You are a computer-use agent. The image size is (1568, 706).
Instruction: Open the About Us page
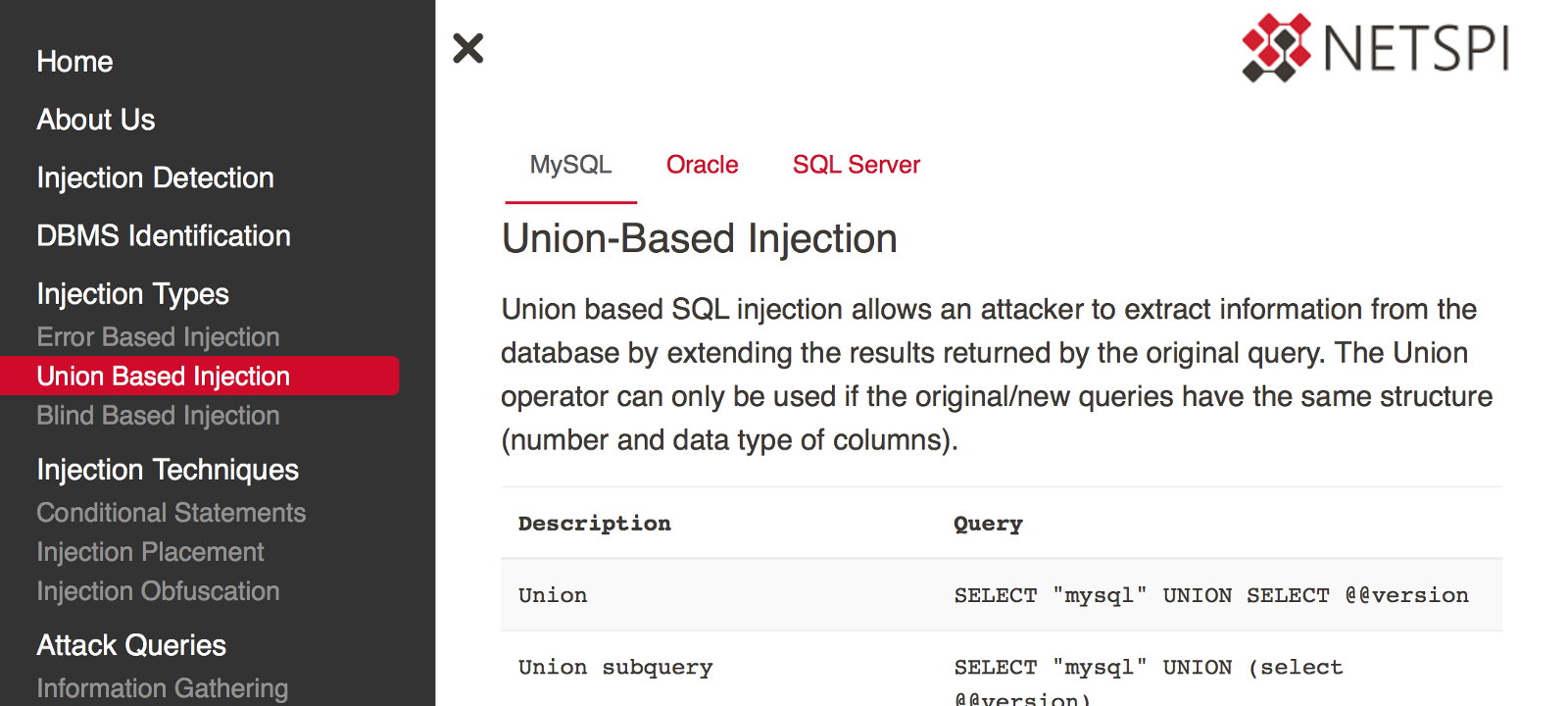96,120
